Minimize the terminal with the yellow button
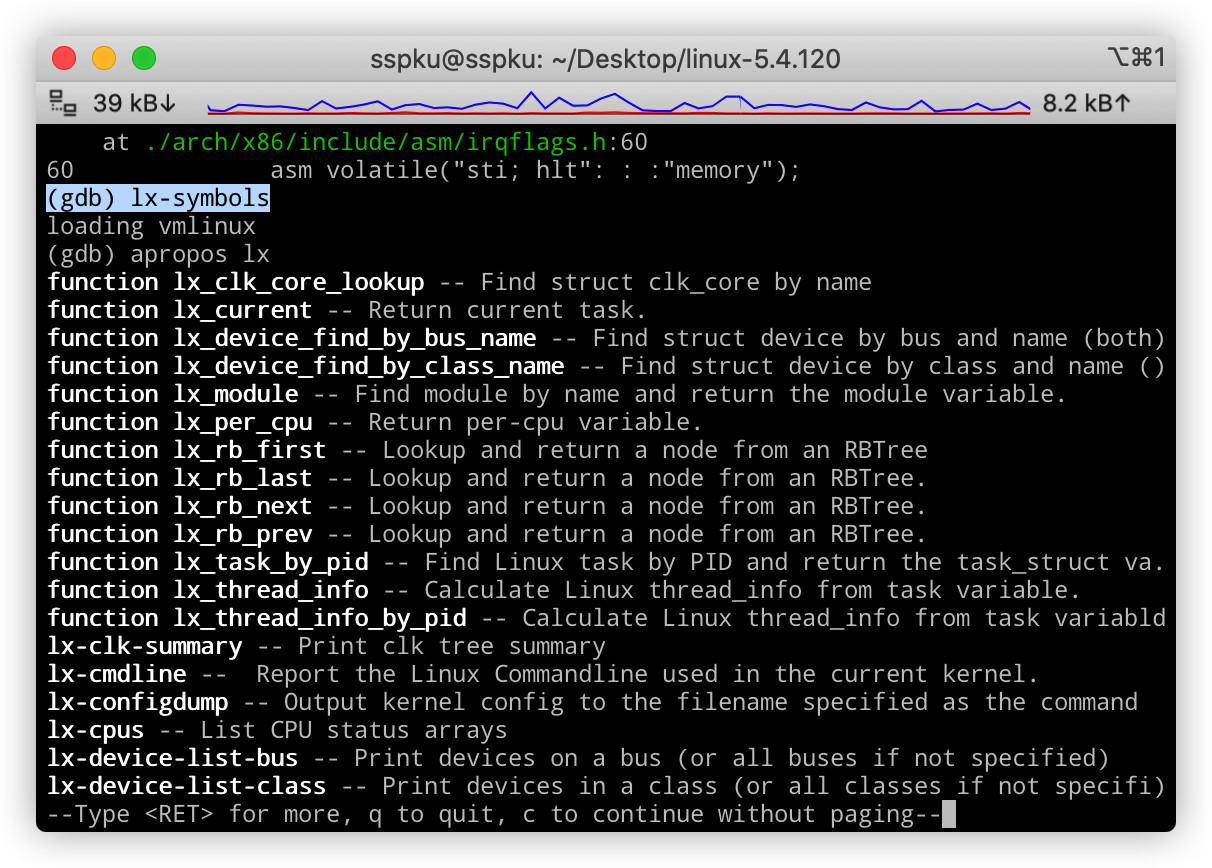The height and width of the screenshot is (868, 1212). click(104, 59)
